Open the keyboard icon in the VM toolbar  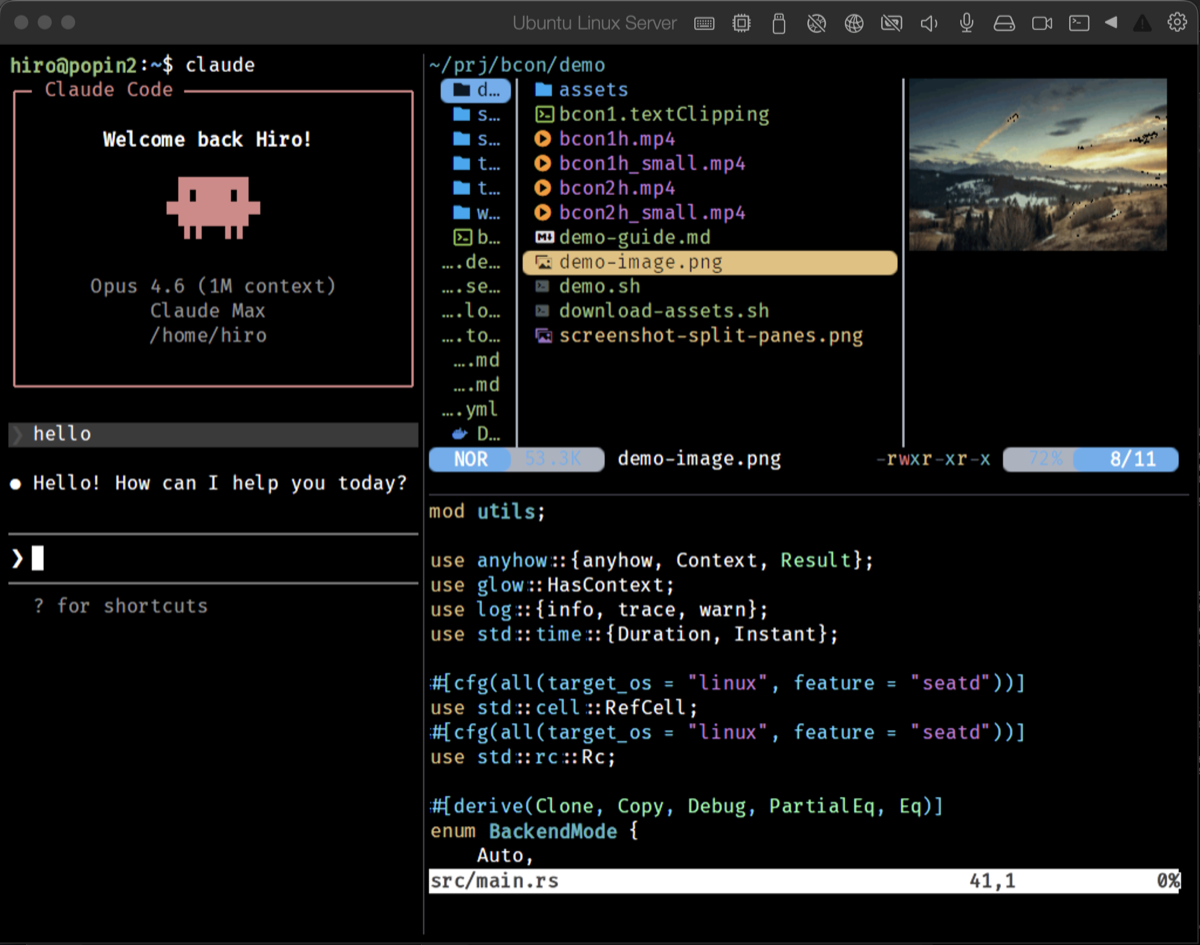pyautogui.click(x=704, y=23)
